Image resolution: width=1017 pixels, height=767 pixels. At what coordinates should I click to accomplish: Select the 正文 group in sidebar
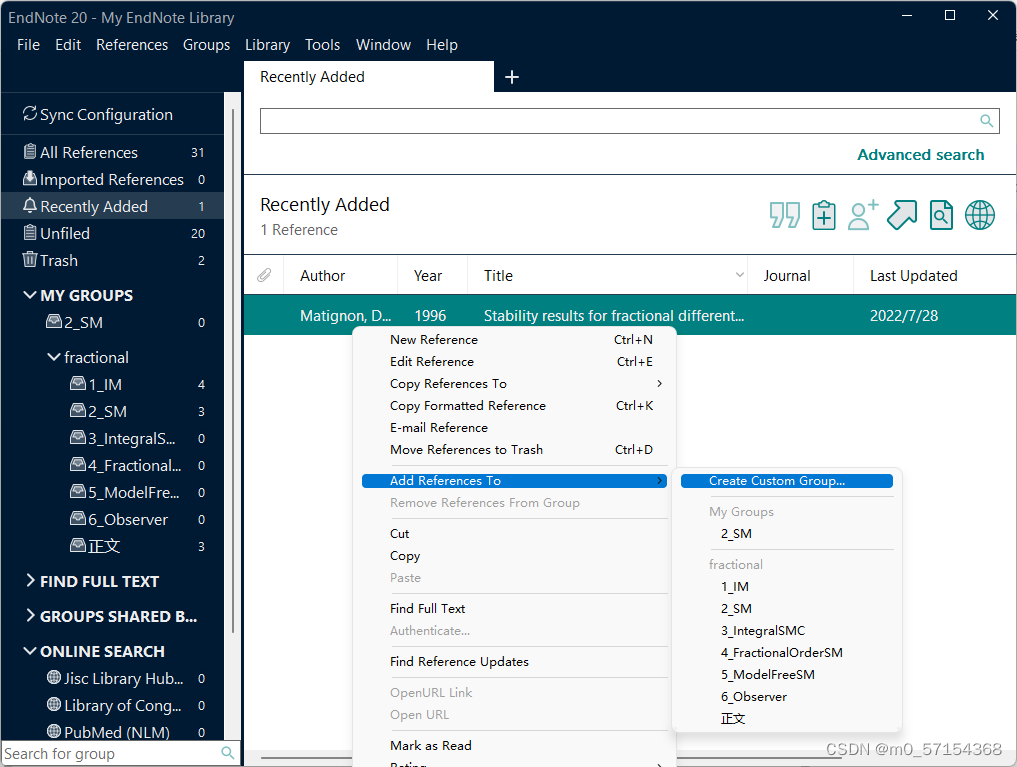pyautogui.click(x=113, y=546)
